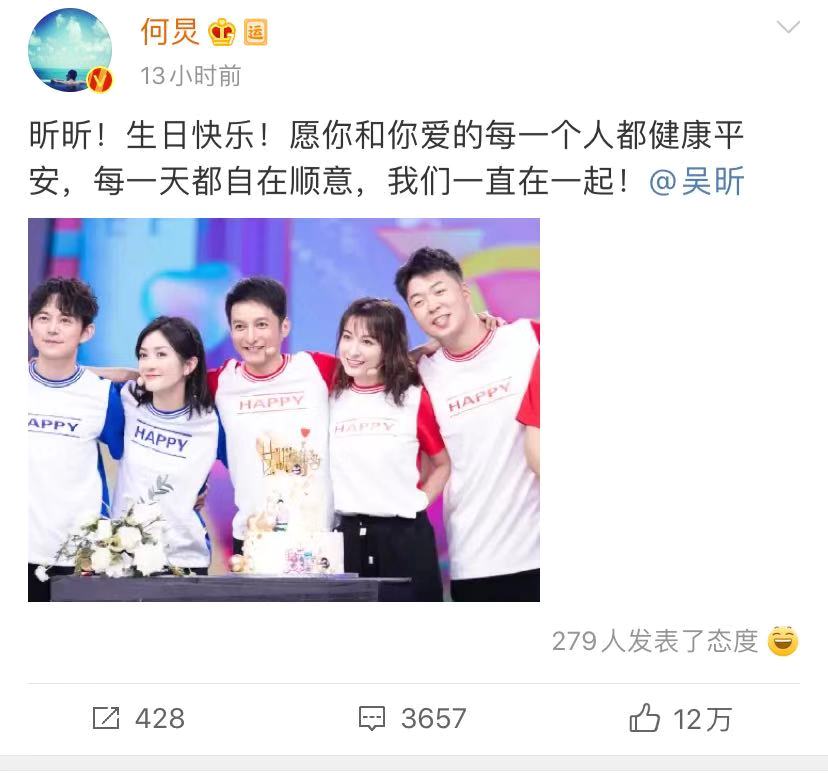Open the 3657 comments count
828x773 pixels.
pyautogui.click(x=434, y=719)
